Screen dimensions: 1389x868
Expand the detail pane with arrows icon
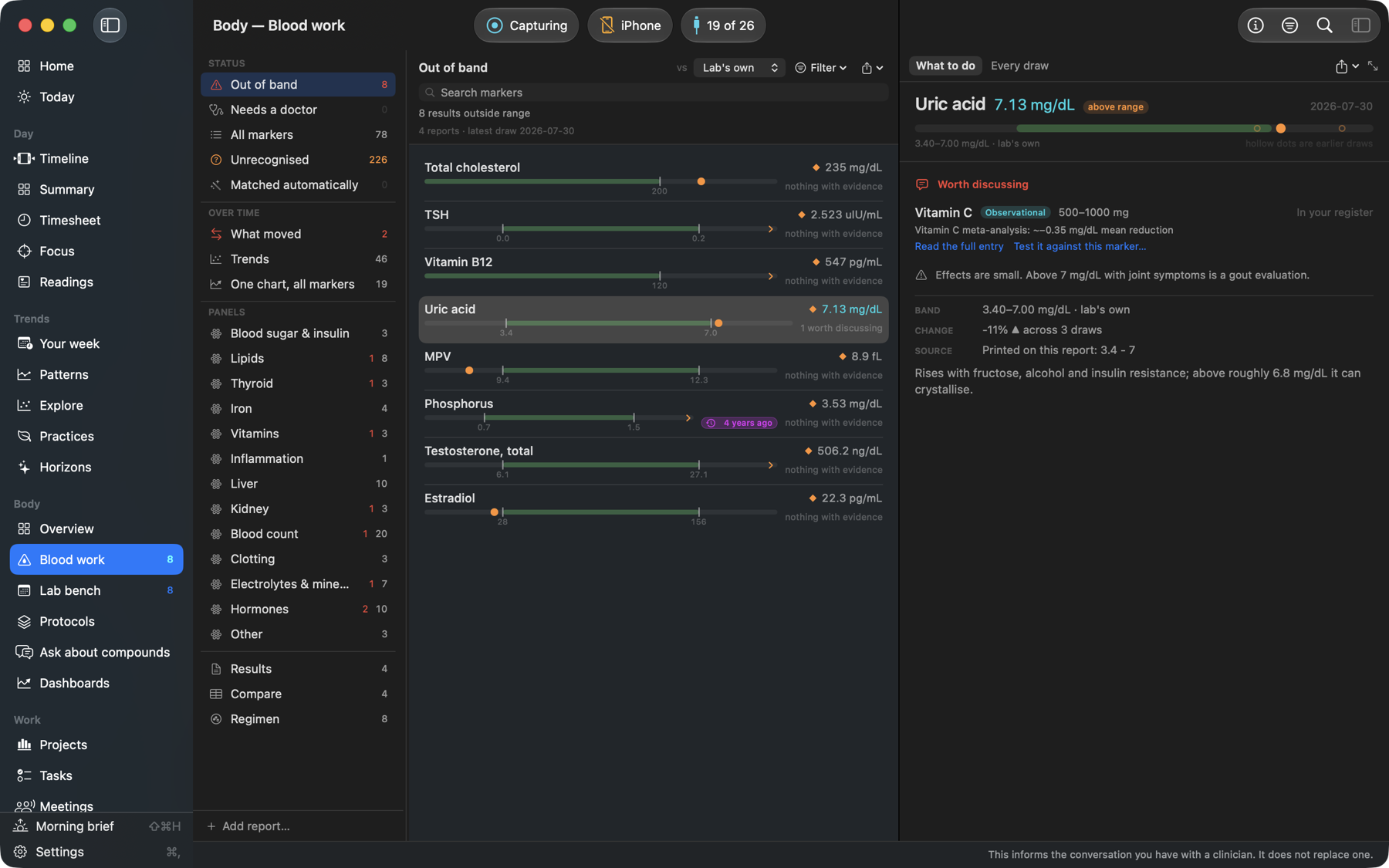(1373, 66)
